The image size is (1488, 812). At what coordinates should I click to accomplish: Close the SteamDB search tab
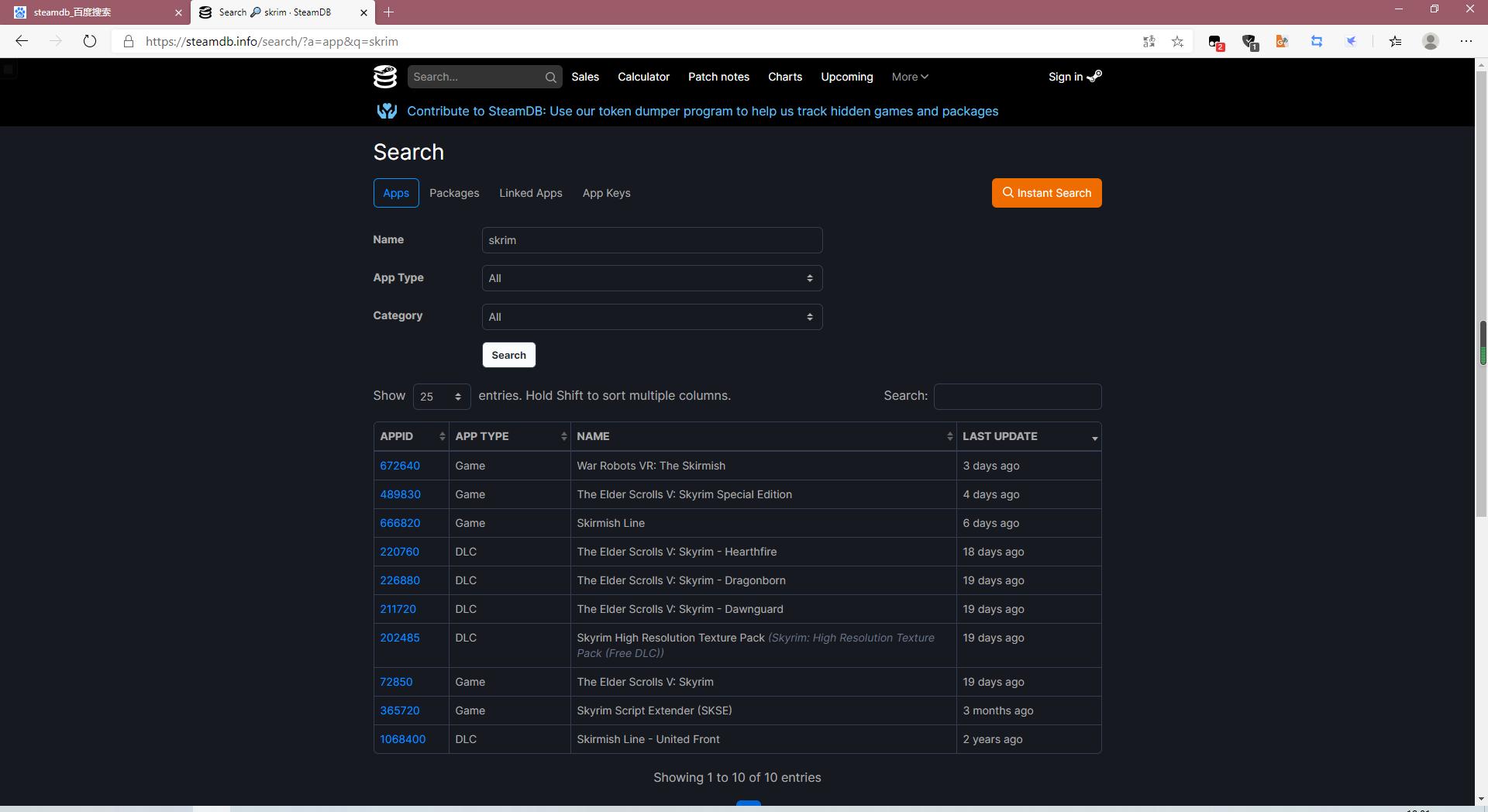(x=363, y=12)
